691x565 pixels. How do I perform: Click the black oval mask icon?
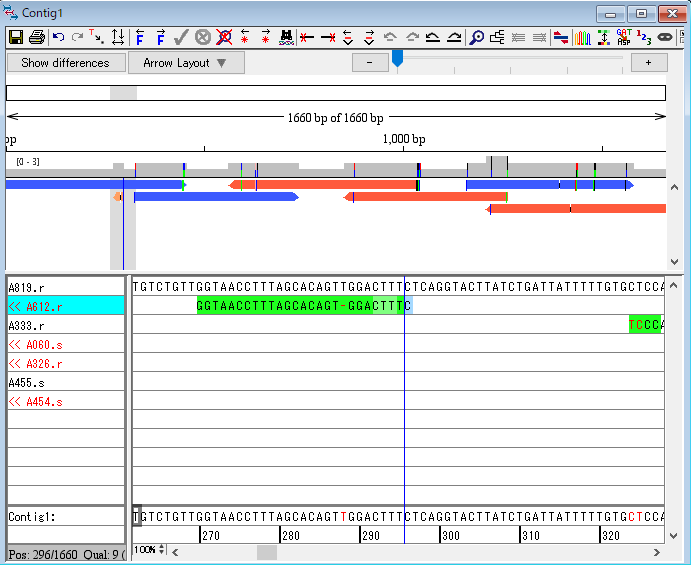pyautogui.click(x=665, y=37)
